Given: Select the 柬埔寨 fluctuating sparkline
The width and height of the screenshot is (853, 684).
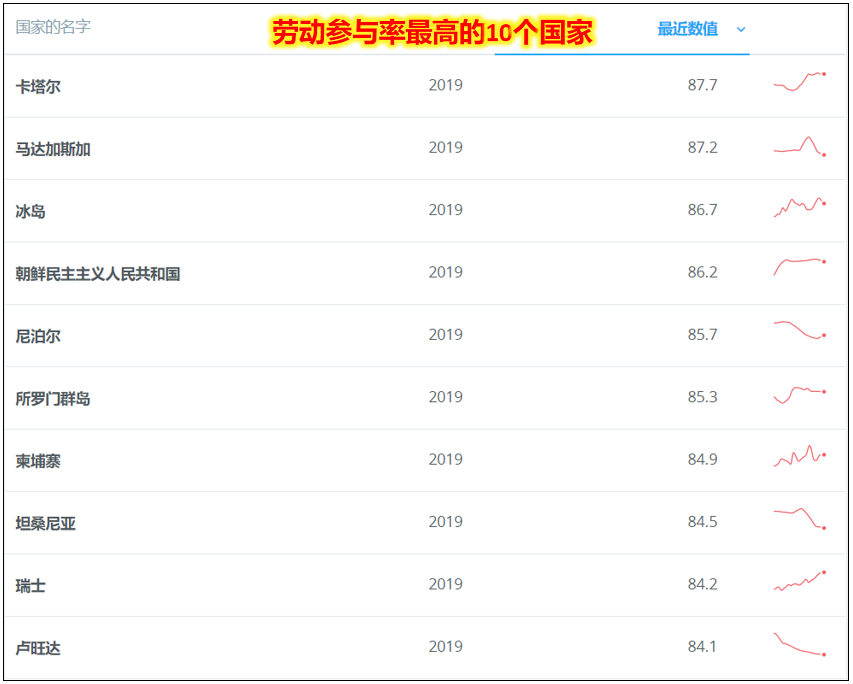Looking at the screenshot, I should 797,456.
